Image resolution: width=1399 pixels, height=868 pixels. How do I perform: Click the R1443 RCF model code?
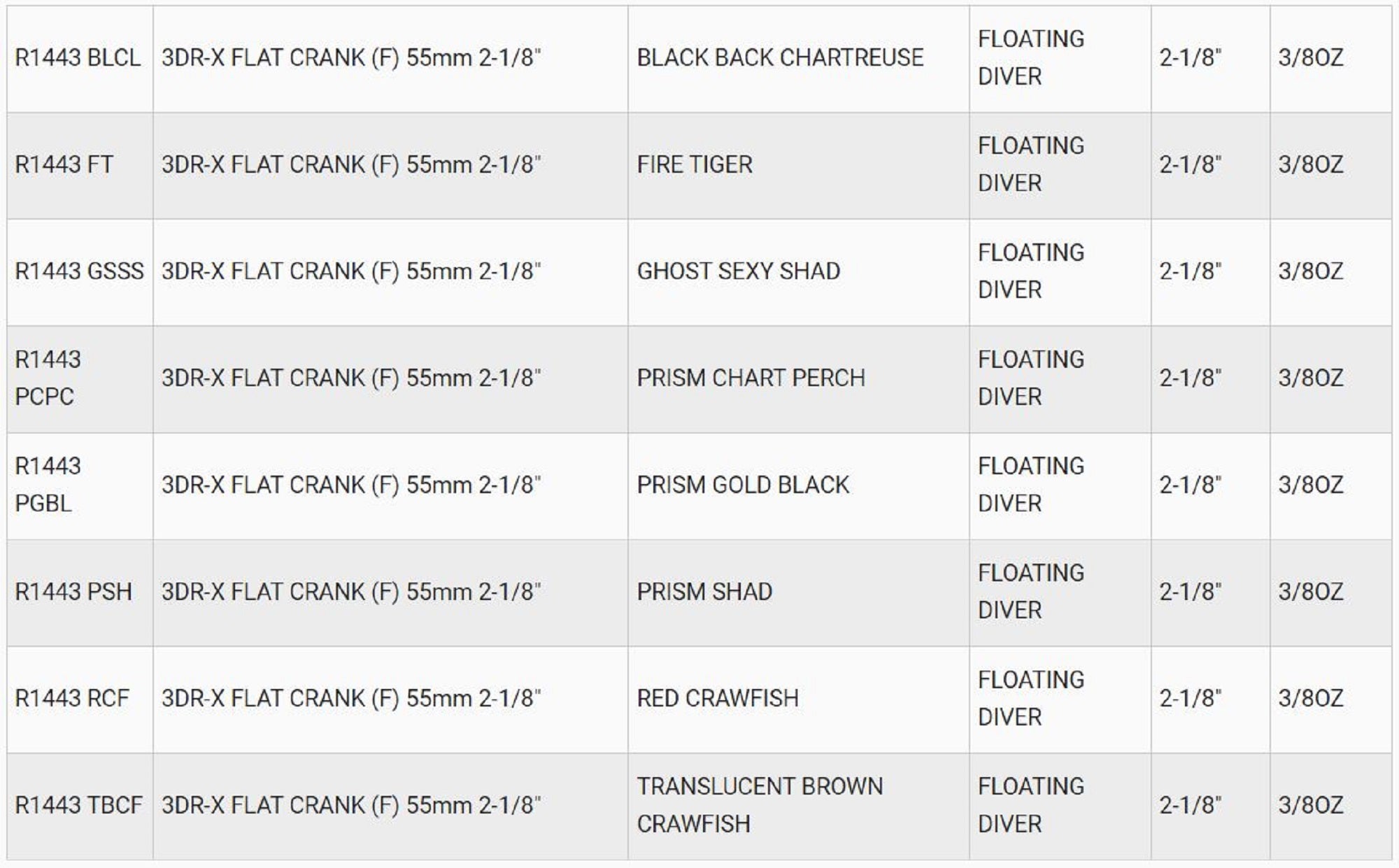72,698
